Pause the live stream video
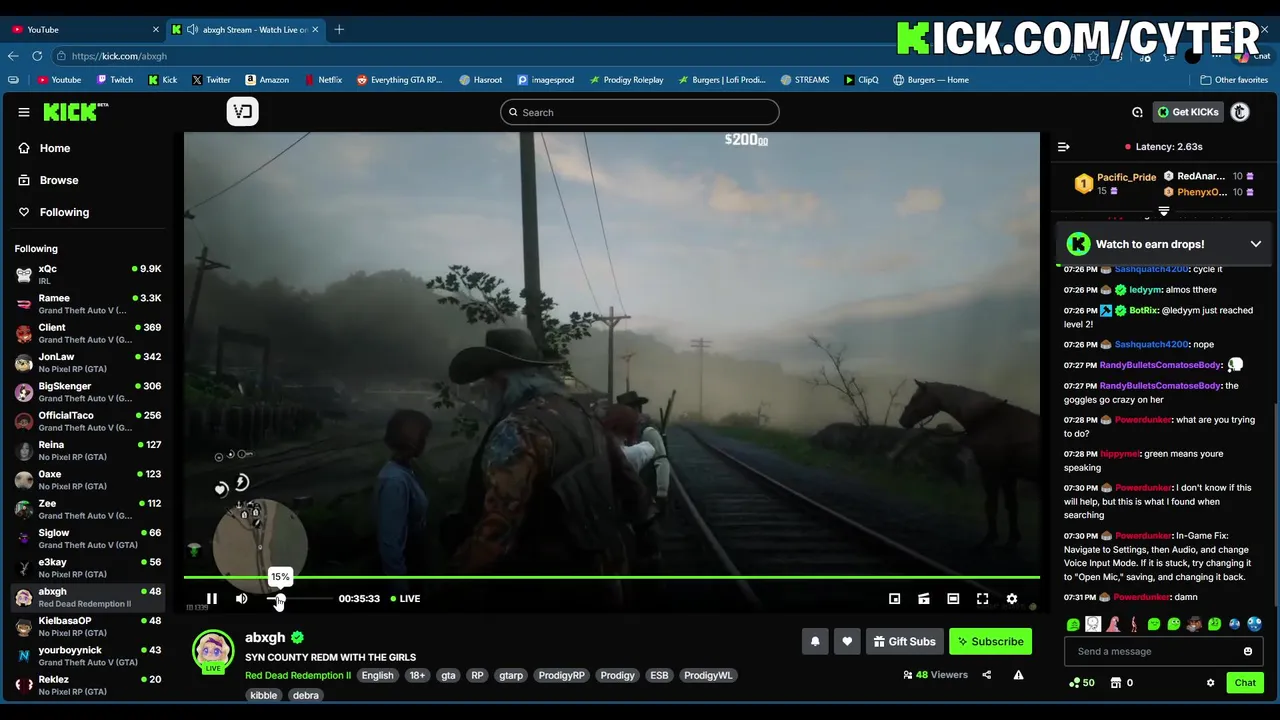Viewport: 1280px width, 720px height. 212,598
